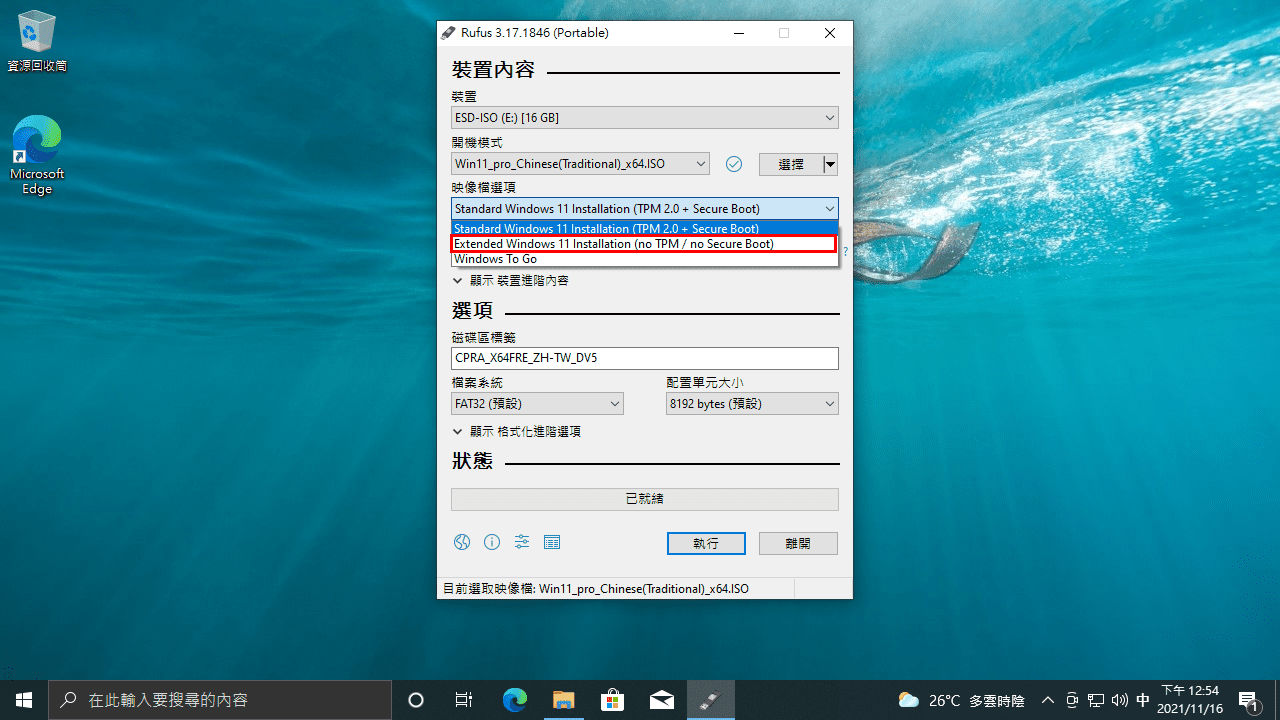Open the 檔案系統 FAT32 dropdown

click(537, 403)
